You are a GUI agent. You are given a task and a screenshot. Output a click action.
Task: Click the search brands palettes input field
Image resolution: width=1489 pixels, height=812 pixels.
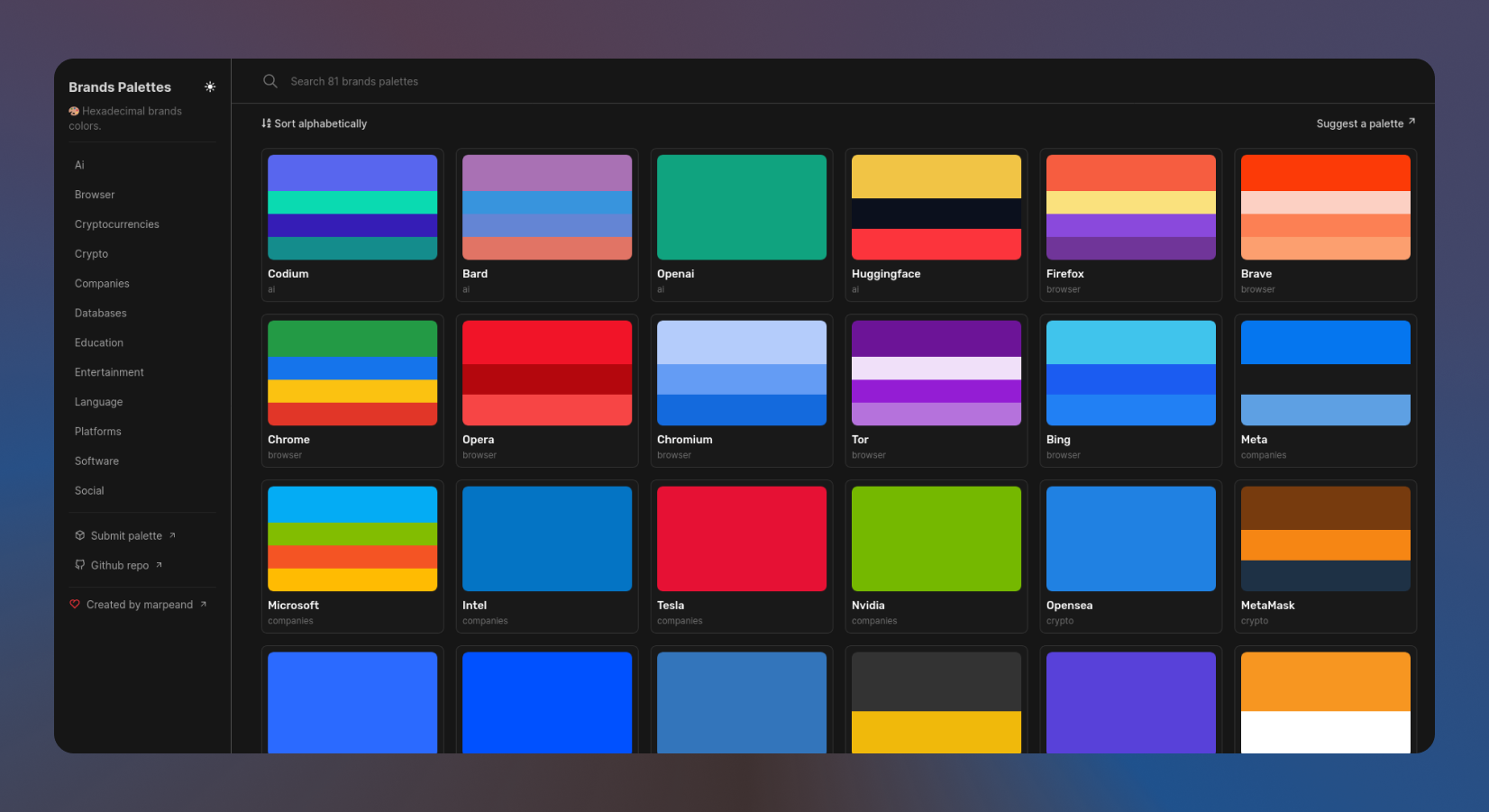point(353,81)
